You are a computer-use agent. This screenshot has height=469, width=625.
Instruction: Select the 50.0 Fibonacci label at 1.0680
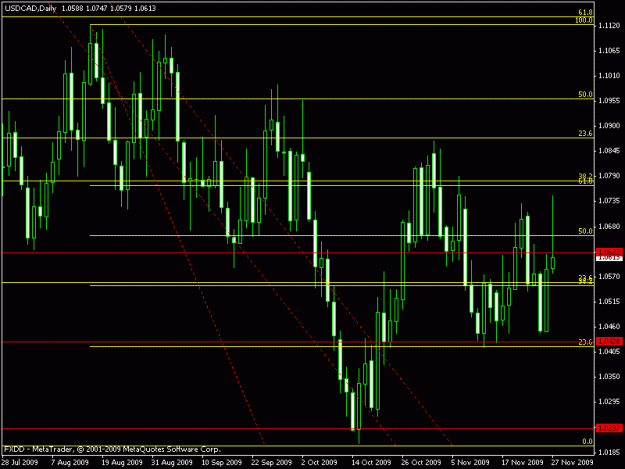586,231
